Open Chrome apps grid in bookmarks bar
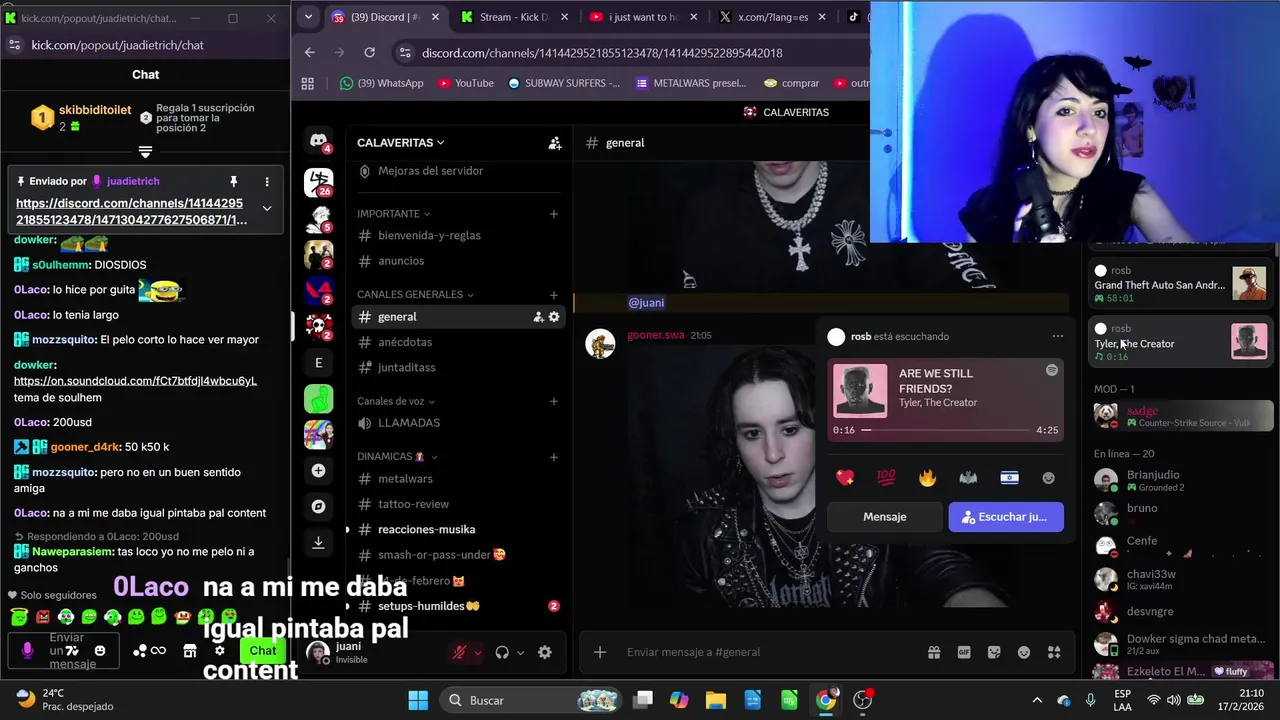Viewport: 1280px width, 720px height. [308, 83]
